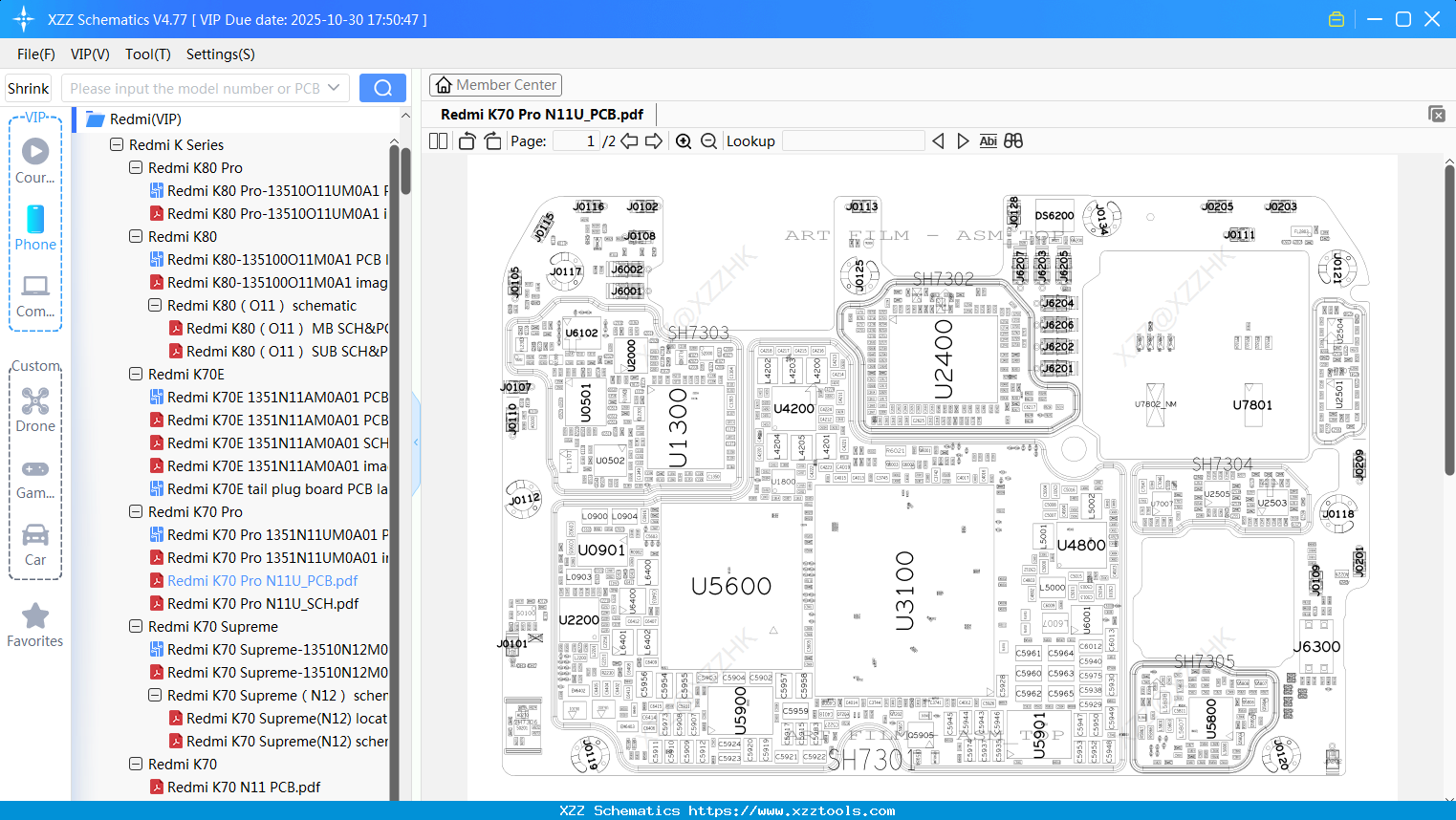Click the yellow VIP briefcase icon in title bar
Screen dimensions: 1456x820
1336,19
